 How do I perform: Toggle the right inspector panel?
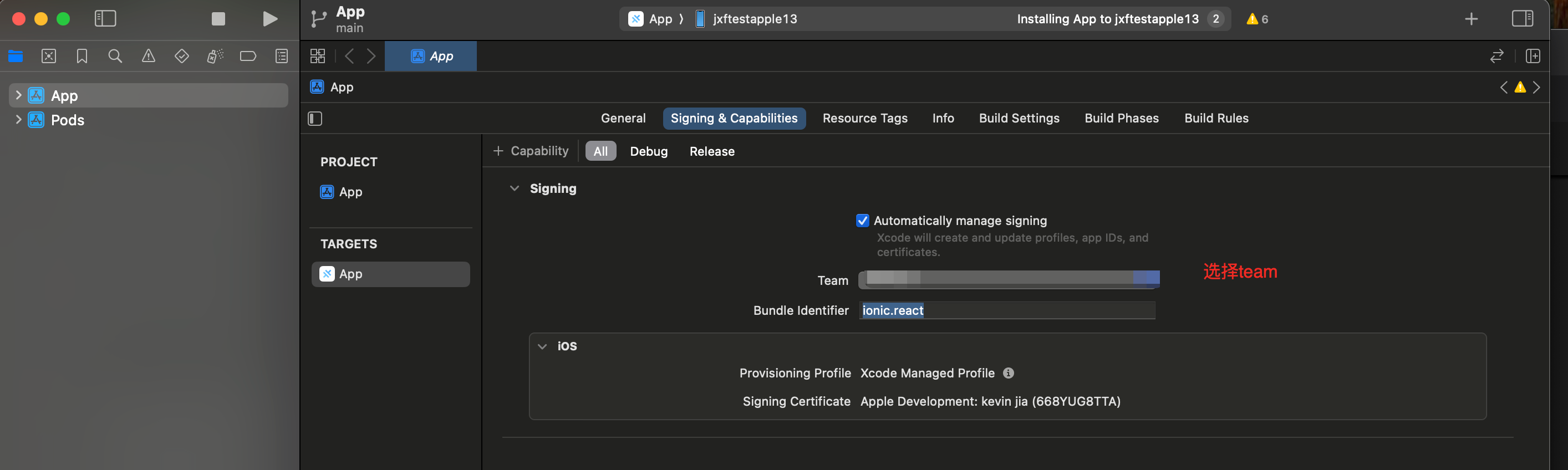coord(1522,19)
